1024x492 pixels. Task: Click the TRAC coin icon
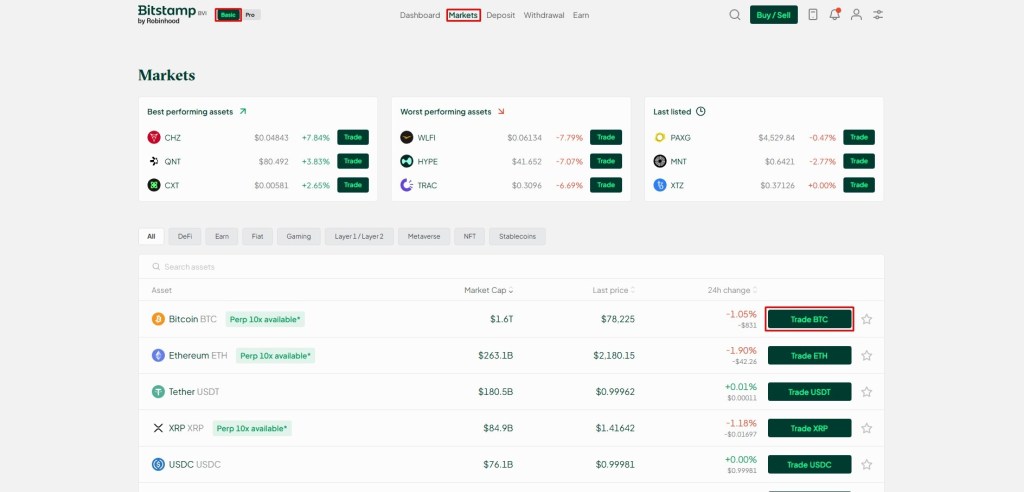coord(407,185)
